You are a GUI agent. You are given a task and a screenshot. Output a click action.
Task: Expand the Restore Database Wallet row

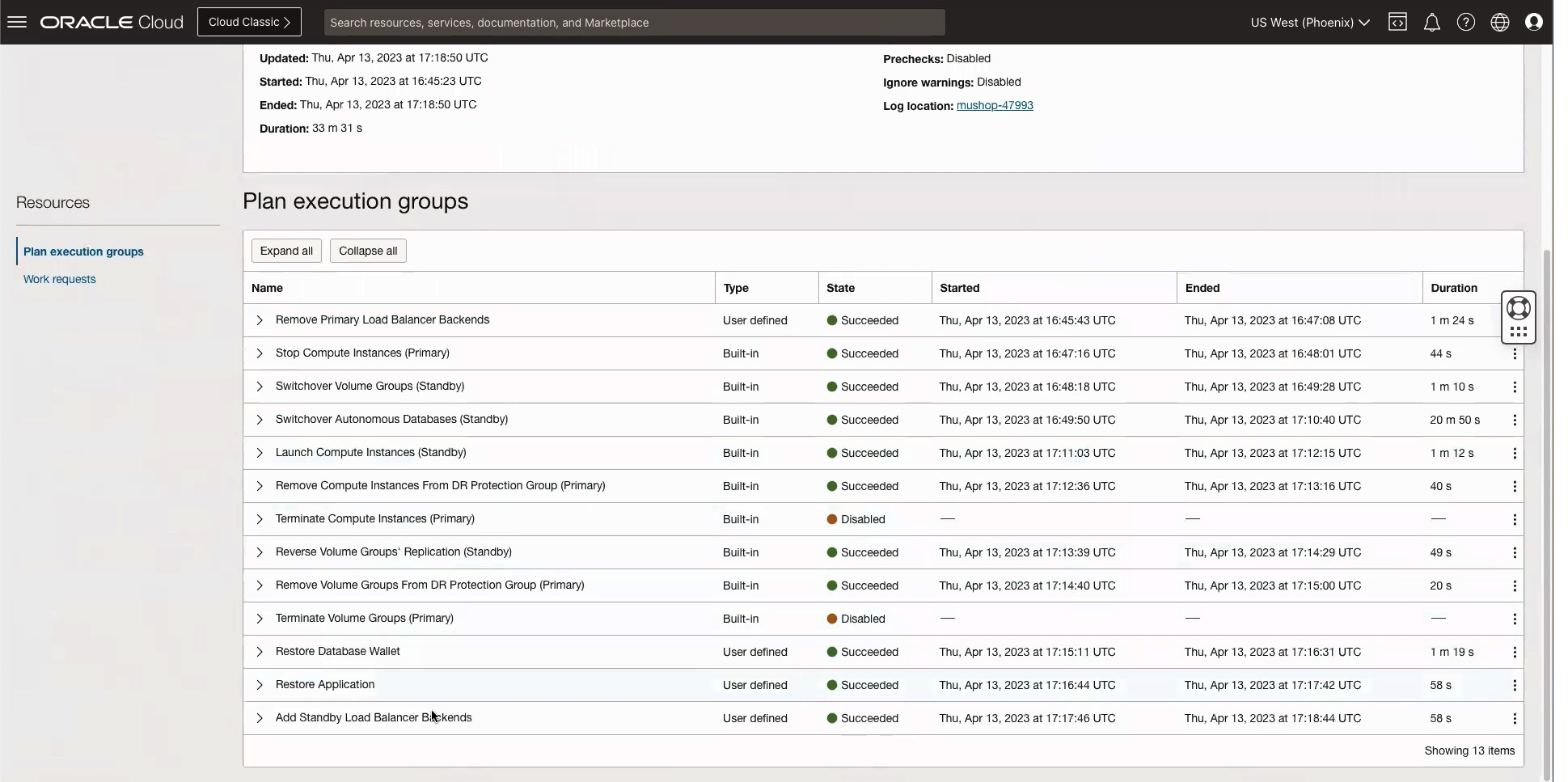[x=260, y=652]
